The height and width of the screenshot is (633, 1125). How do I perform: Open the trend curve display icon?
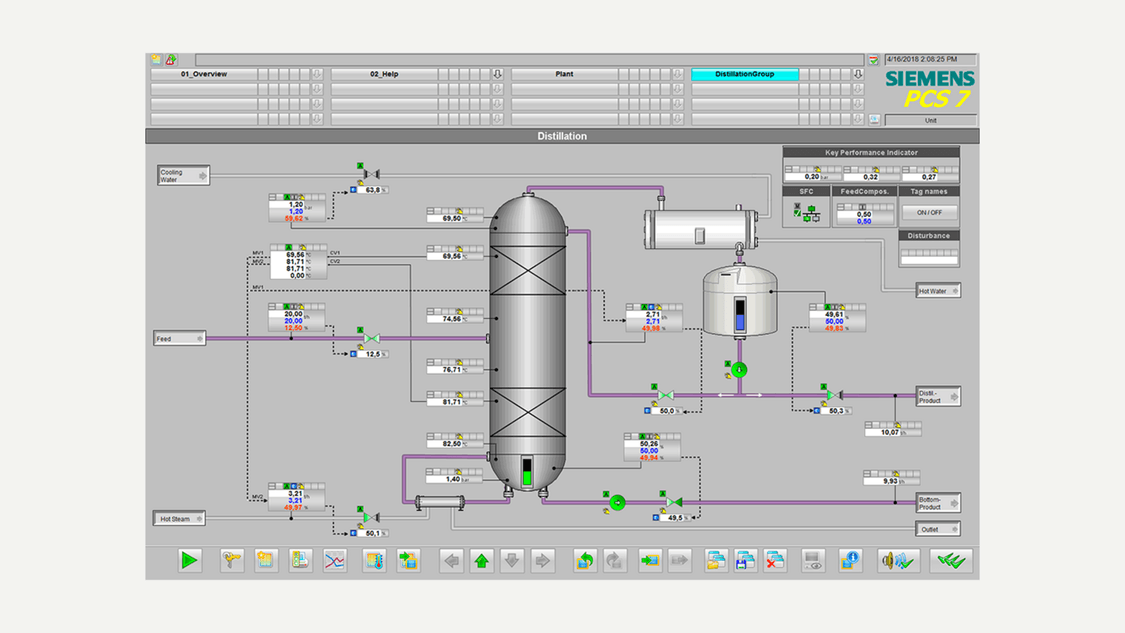pyautogui.click(x=336, y=561)
